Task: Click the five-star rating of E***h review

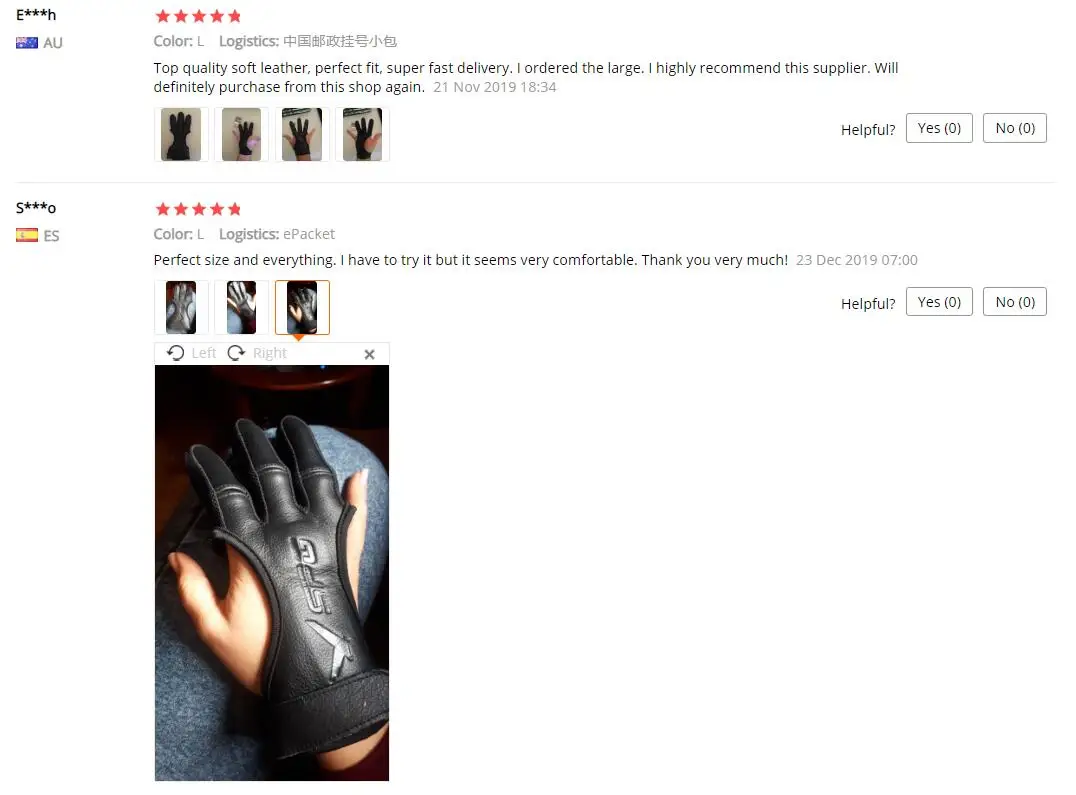Action: pos(198,16)
